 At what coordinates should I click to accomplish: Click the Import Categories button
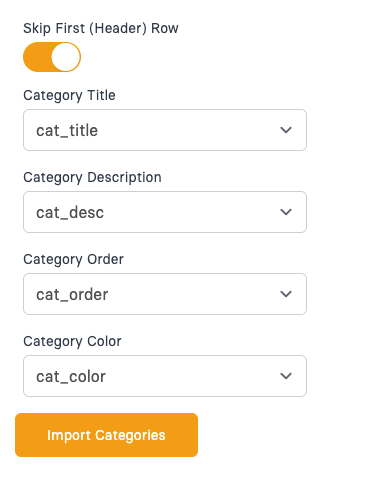[x=106, y=435]
